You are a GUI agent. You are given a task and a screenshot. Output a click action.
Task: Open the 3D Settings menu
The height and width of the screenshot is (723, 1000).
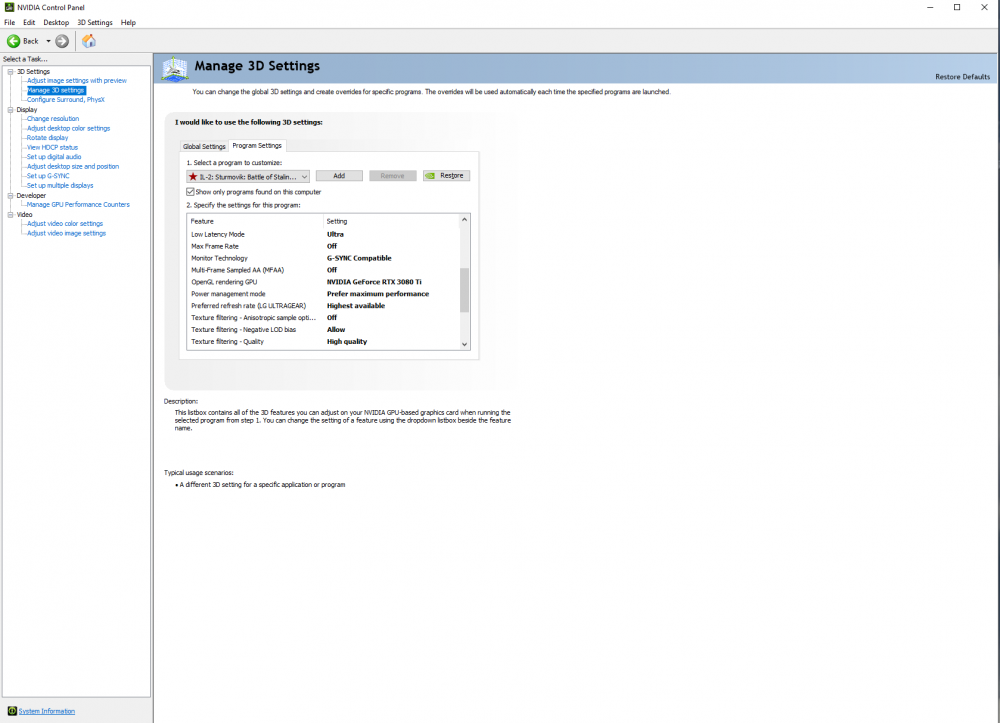tap(94, 22)
